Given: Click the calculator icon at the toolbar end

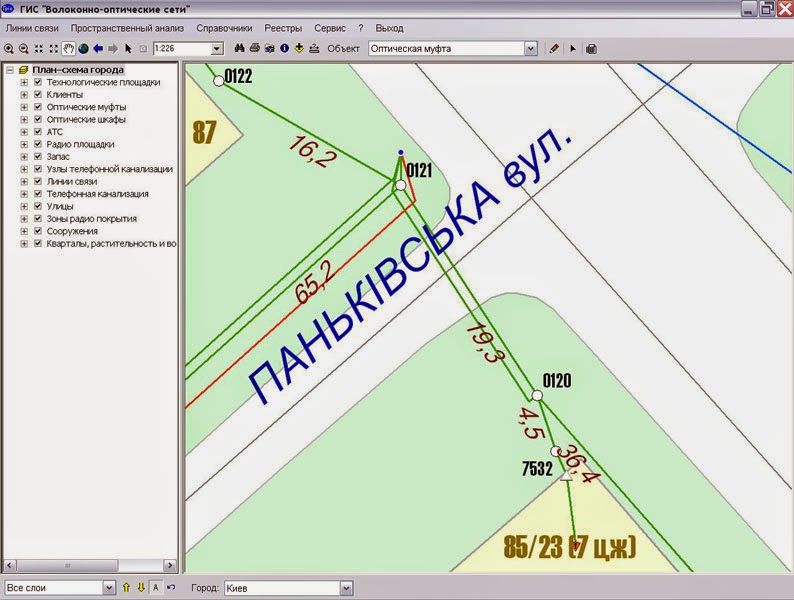Looking at the screenshot, I should point(591,49).
